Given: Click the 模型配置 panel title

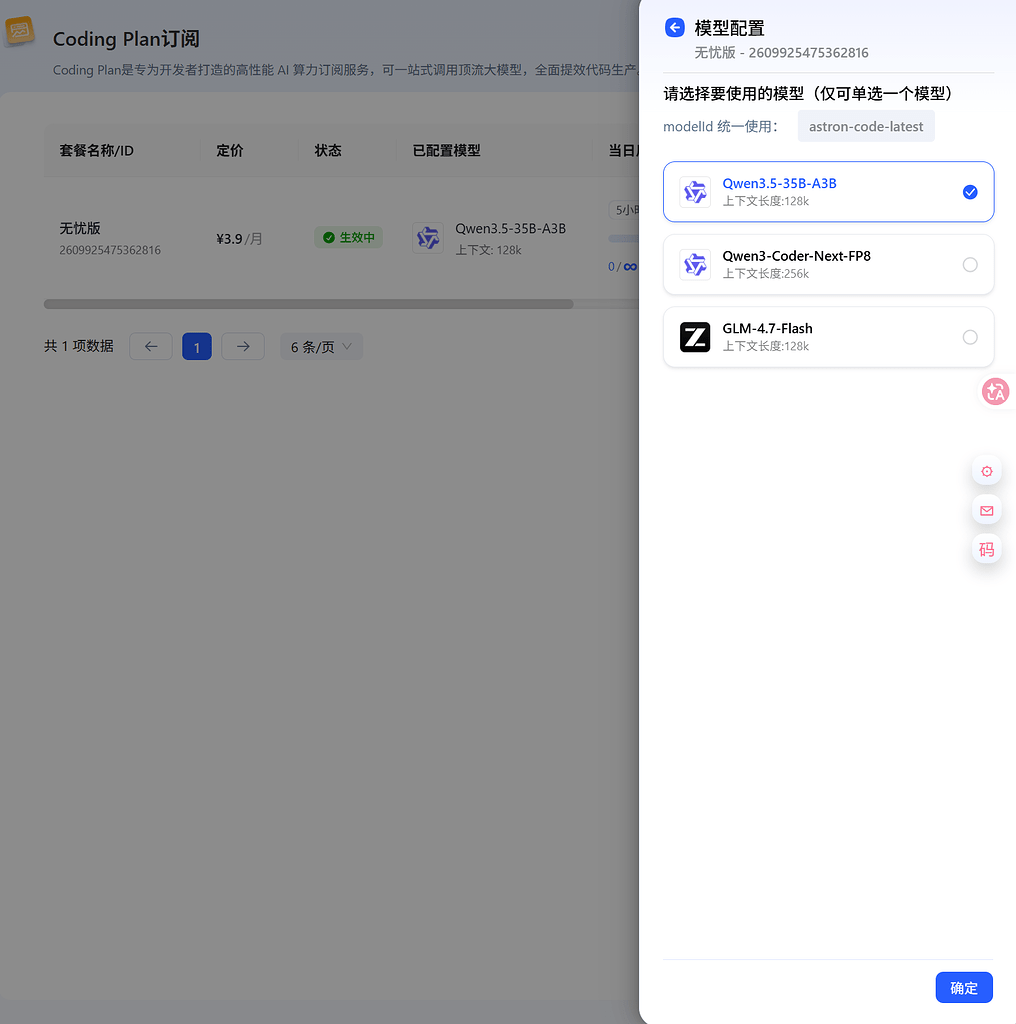Looking at the screenshot, I should click(x=729, y=28).
